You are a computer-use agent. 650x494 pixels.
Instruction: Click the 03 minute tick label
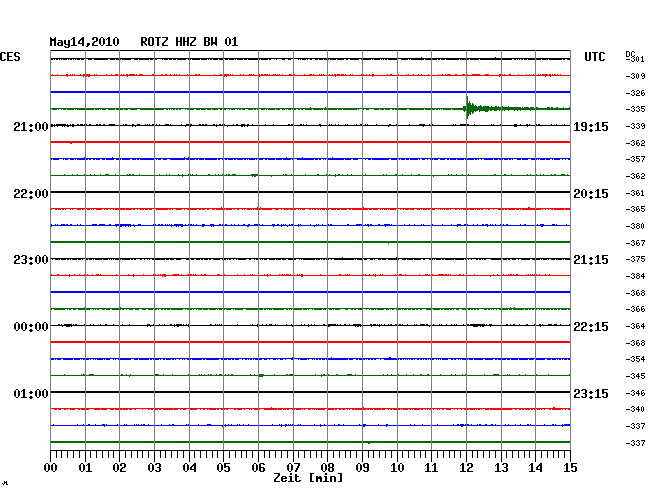coord(154,468)
